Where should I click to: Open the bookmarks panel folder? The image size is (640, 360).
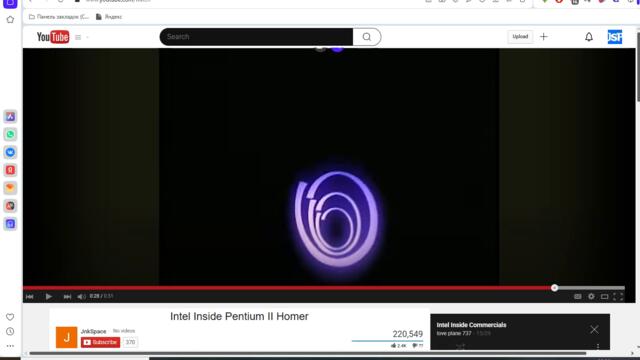pos(59,17)
